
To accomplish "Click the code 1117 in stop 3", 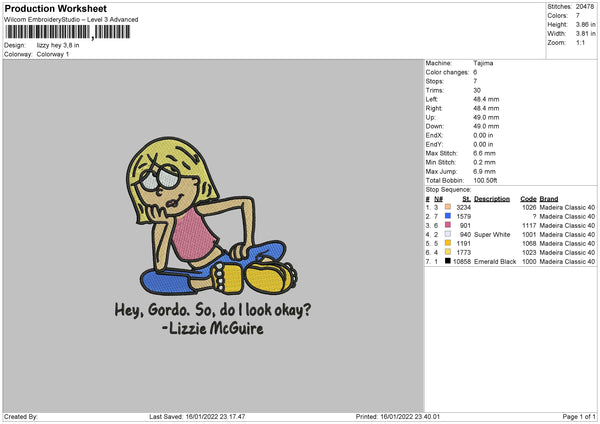I will (529, 225).
